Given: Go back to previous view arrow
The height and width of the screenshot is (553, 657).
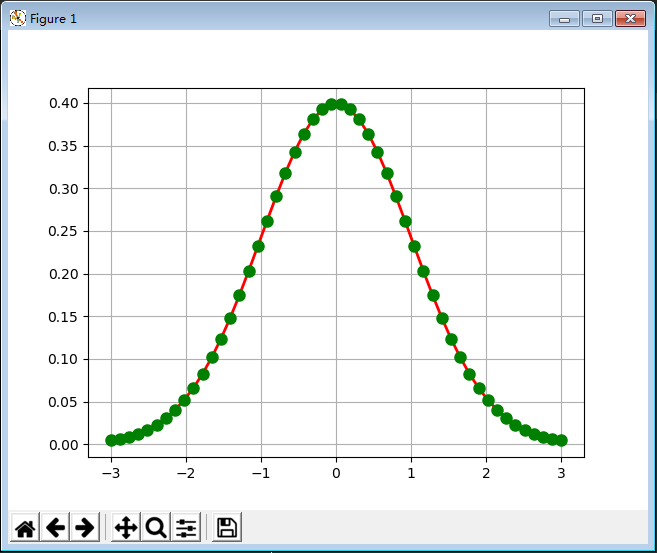Looking at the screenshot, I should point(55,527).
